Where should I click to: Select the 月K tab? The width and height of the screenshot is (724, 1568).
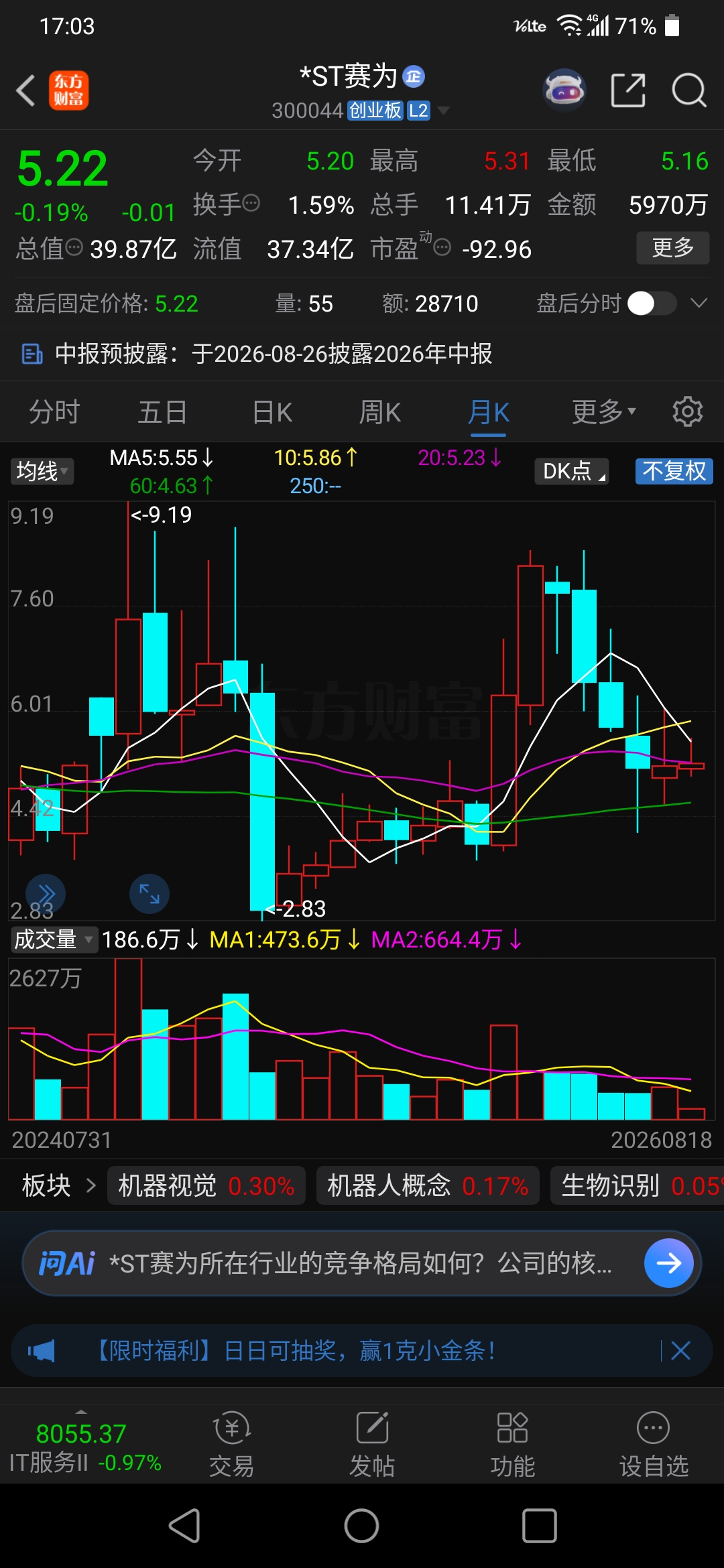[x=489, y=411]
